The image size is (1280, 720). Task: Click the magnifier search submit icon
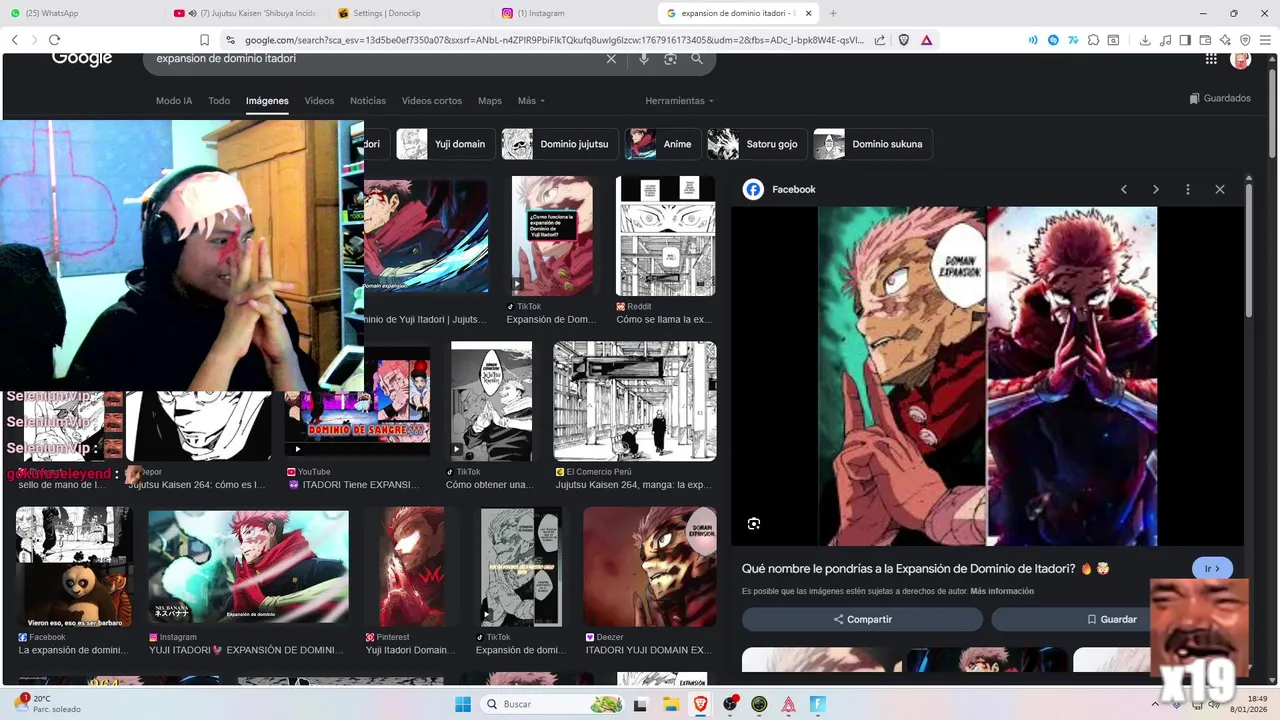[697, 59]
